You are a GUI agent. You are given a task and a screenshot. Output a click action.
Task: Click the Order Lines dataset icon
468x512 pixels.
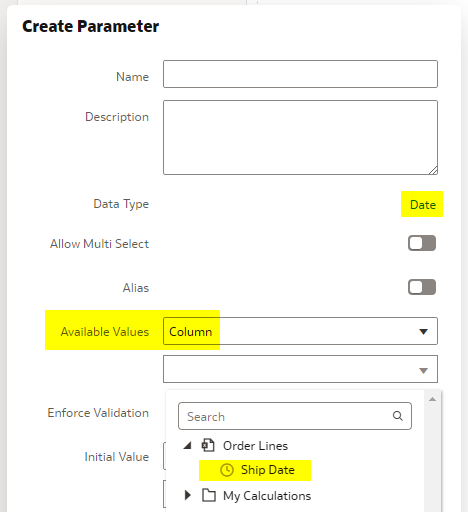[x=208, y=445]
